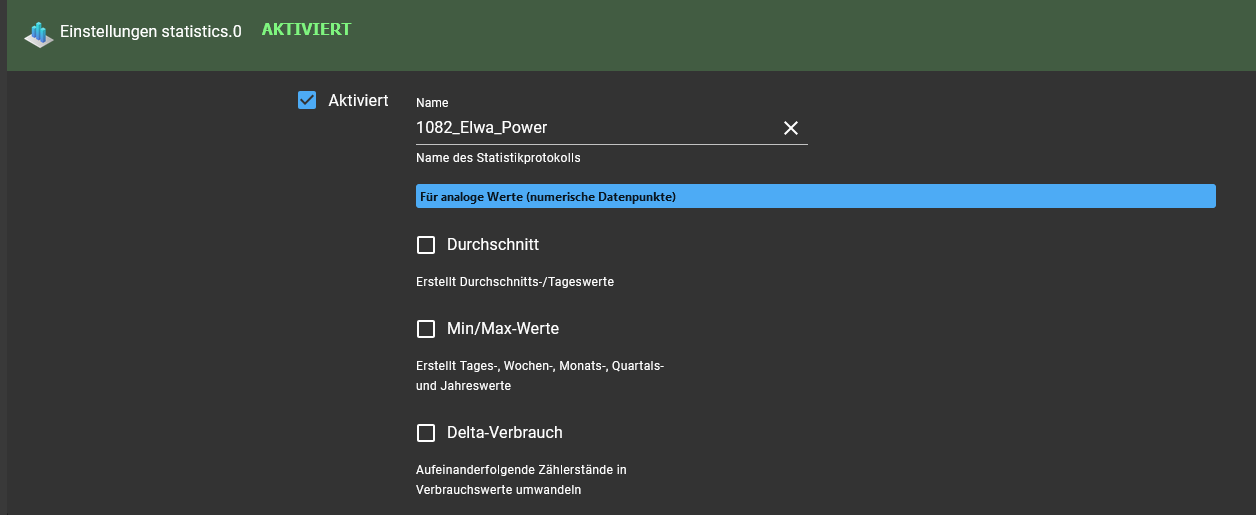This screenshot has width=1256, height=515.
Task: Click the 'Aktiviert' label next to checkbox
Action: [358, 100]
